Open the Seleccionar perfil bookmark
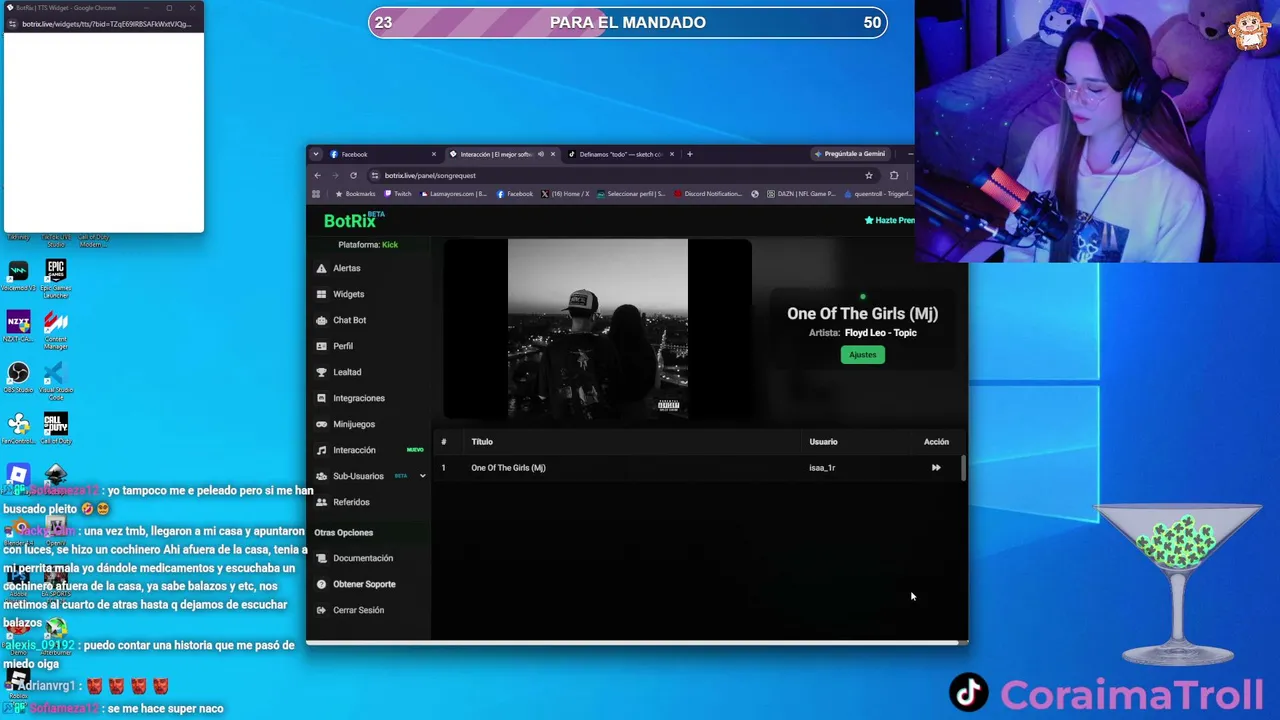 click(x=631, y=194)
